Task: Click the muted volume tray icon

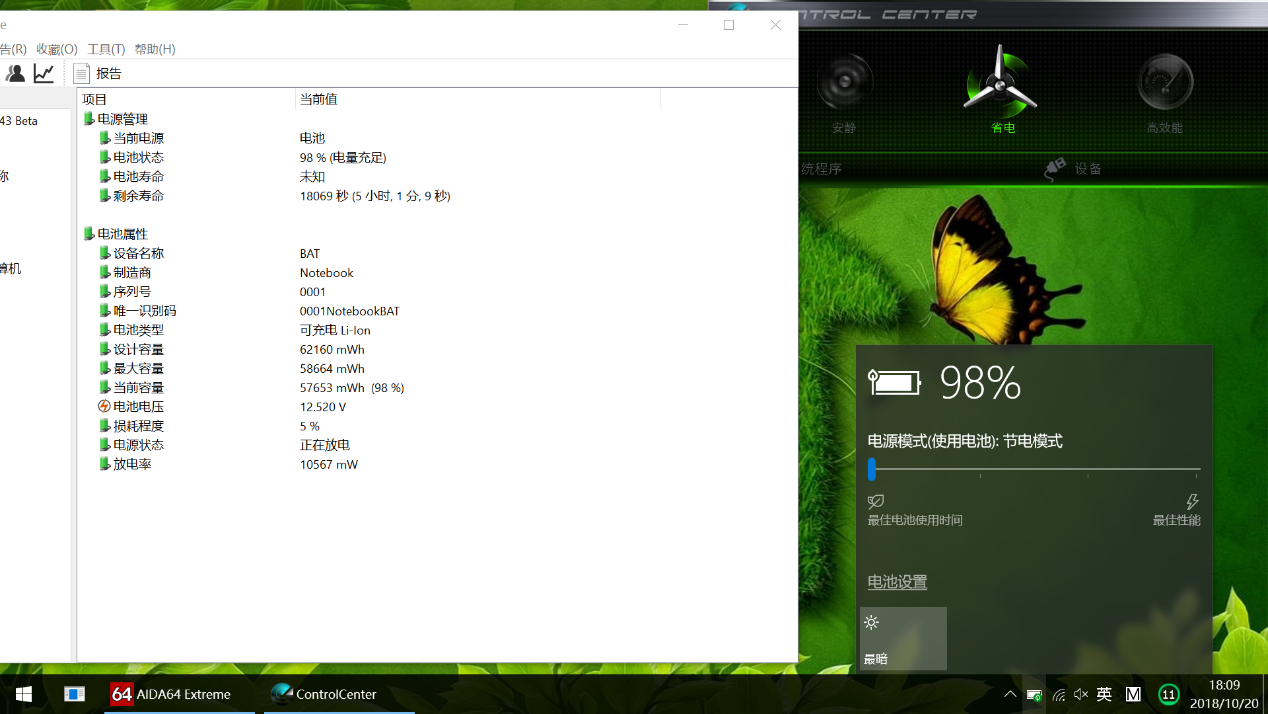Action: click(x=1081, y=694)
